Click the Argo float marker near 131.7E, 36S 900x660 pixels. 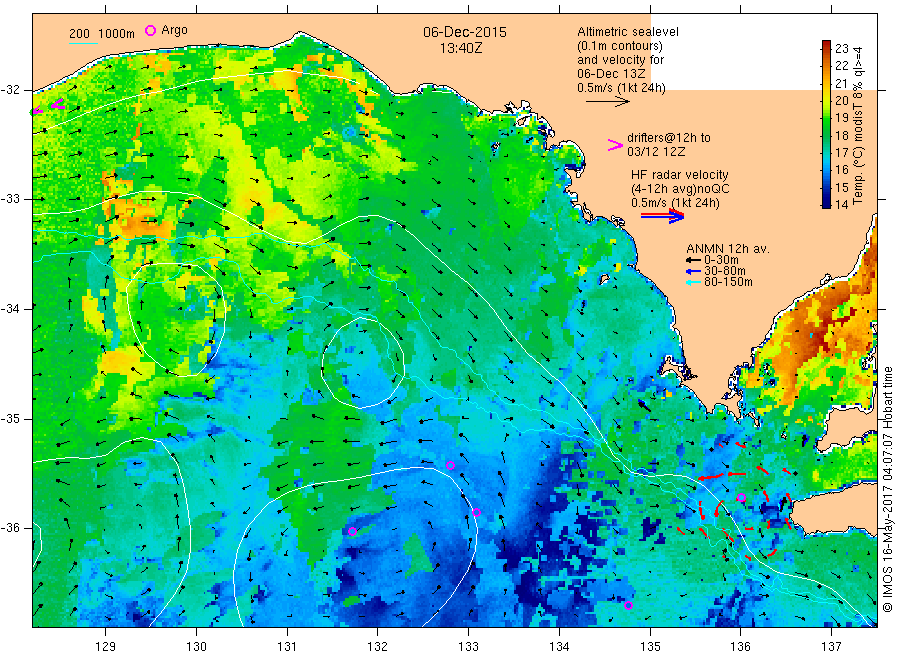(x=352, y=531)
